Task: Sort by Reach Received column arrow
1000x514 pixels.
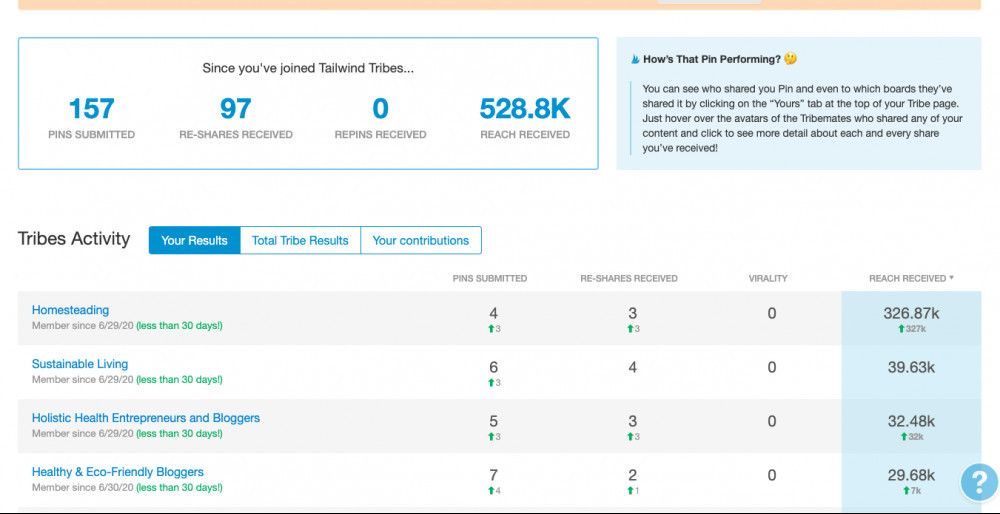Action: click(x=952, y=278)
